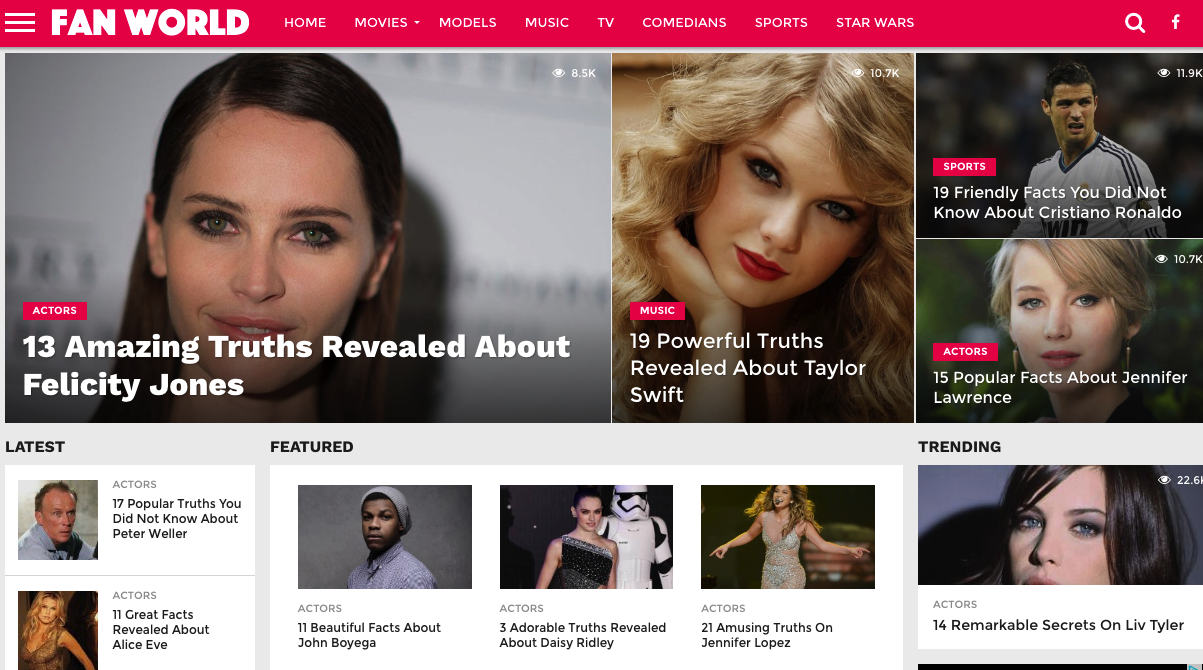Open 14 Remarkable Secrets On Liv Tyler

click(1058, 625)
